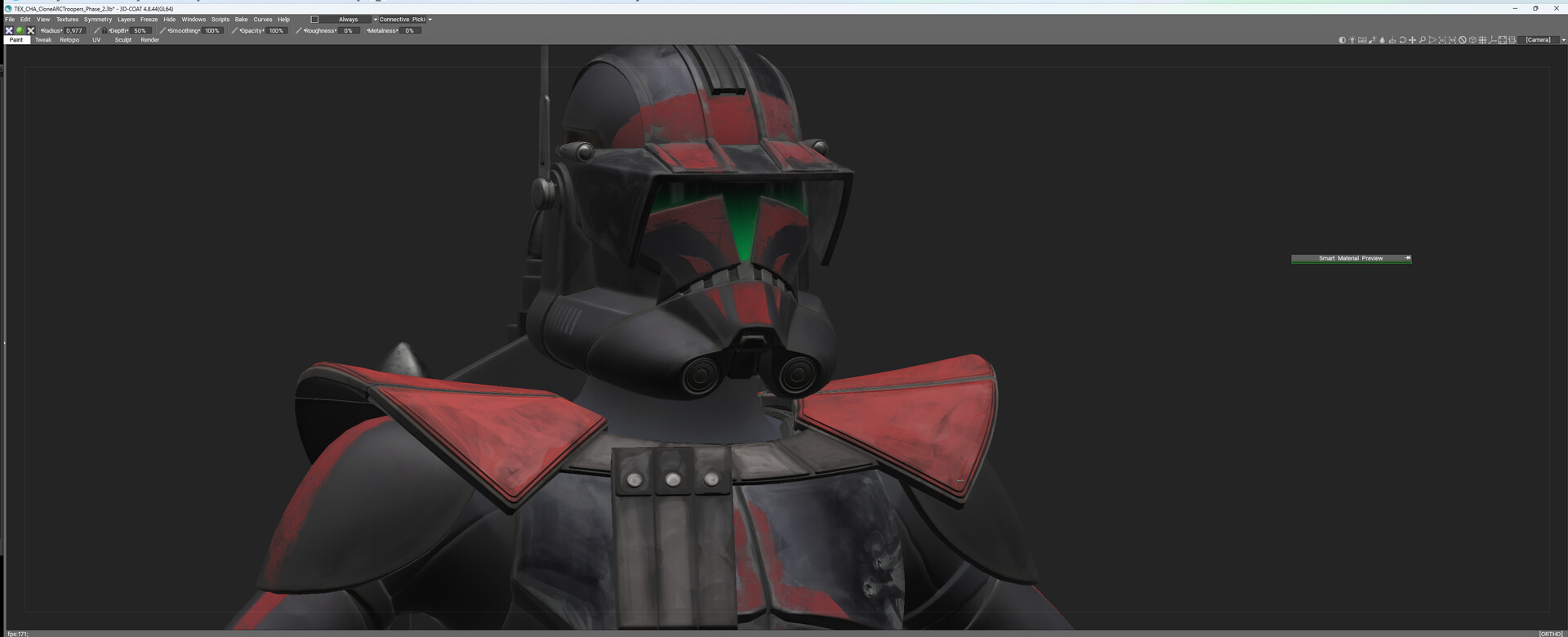Click the Radius slider label
Viewport: 1568px width, 637px height.
click(51, 30)
